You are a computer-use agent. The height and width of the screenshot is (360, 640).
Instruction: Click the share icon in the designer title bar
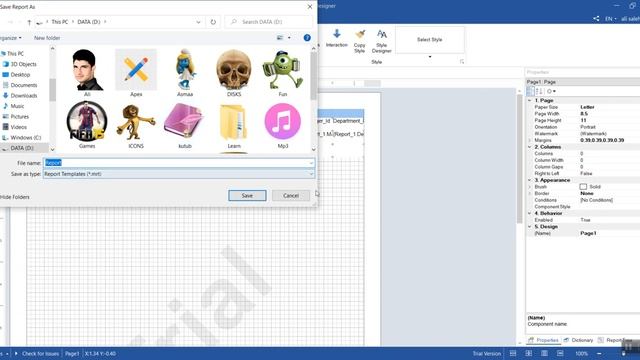[x=596, y=19]
